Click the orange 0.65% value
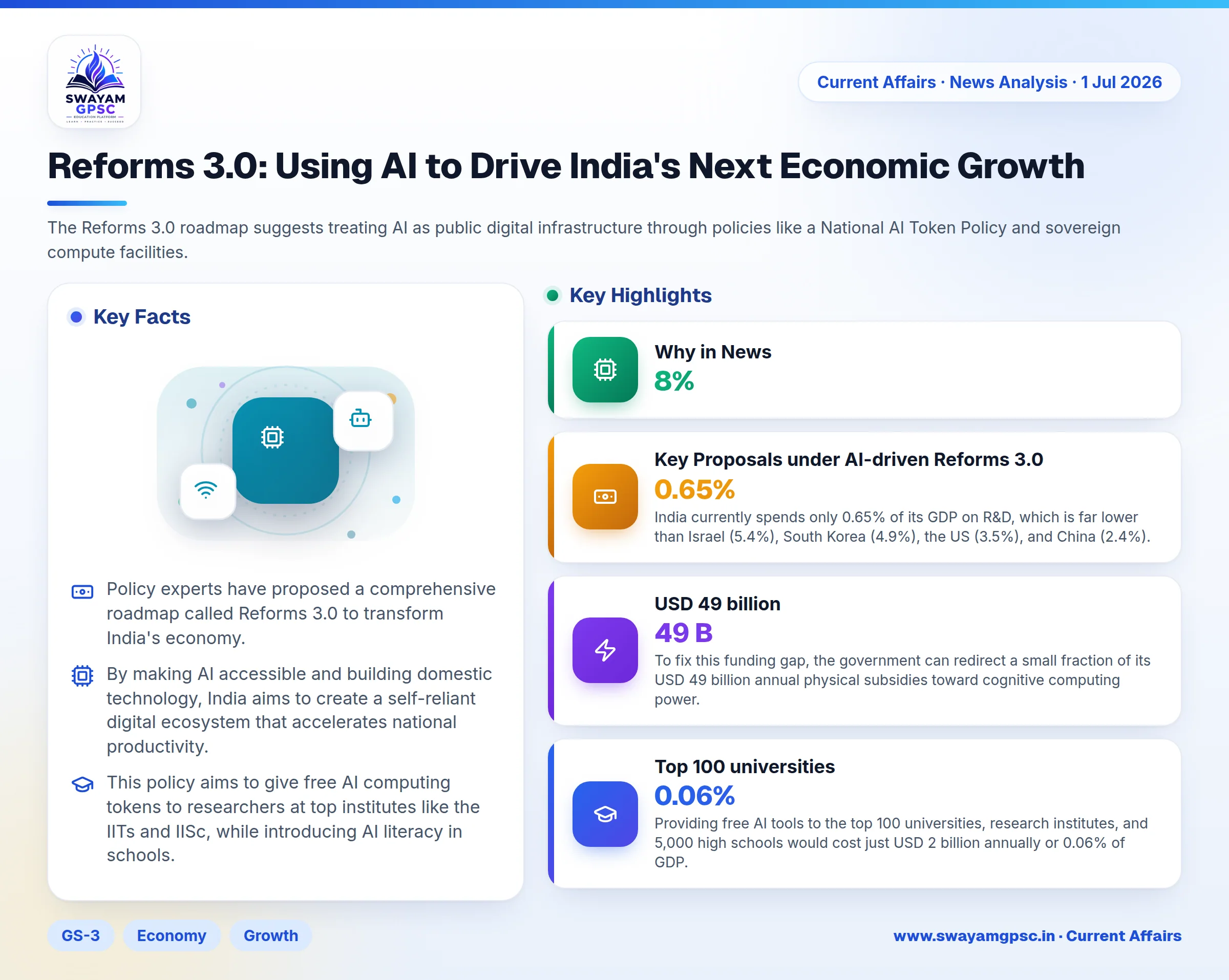The image size is (1229, 980). [694, 489]
